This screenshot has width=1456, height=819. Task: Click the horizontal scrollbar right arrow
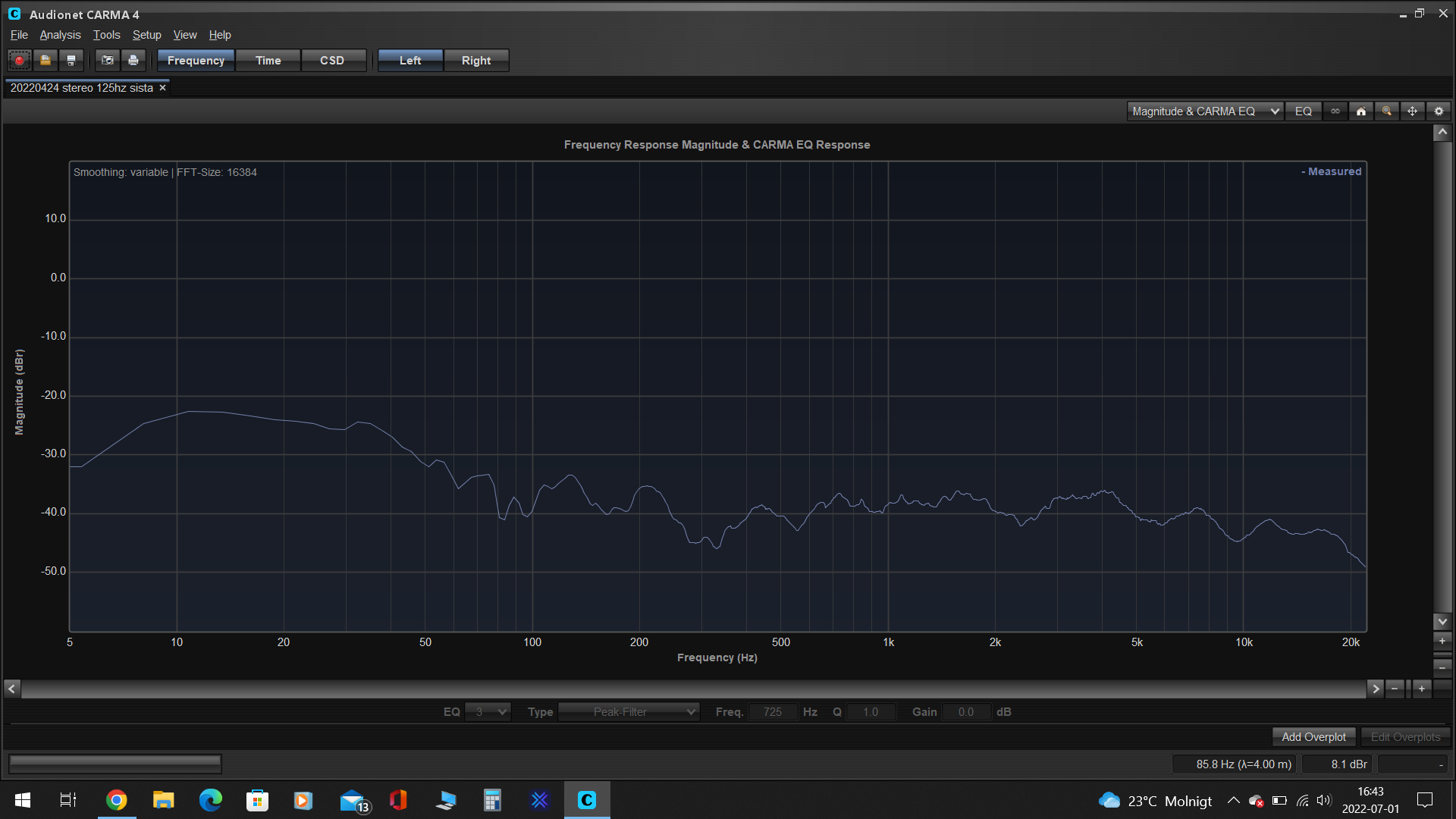(x=1376, y=689)
